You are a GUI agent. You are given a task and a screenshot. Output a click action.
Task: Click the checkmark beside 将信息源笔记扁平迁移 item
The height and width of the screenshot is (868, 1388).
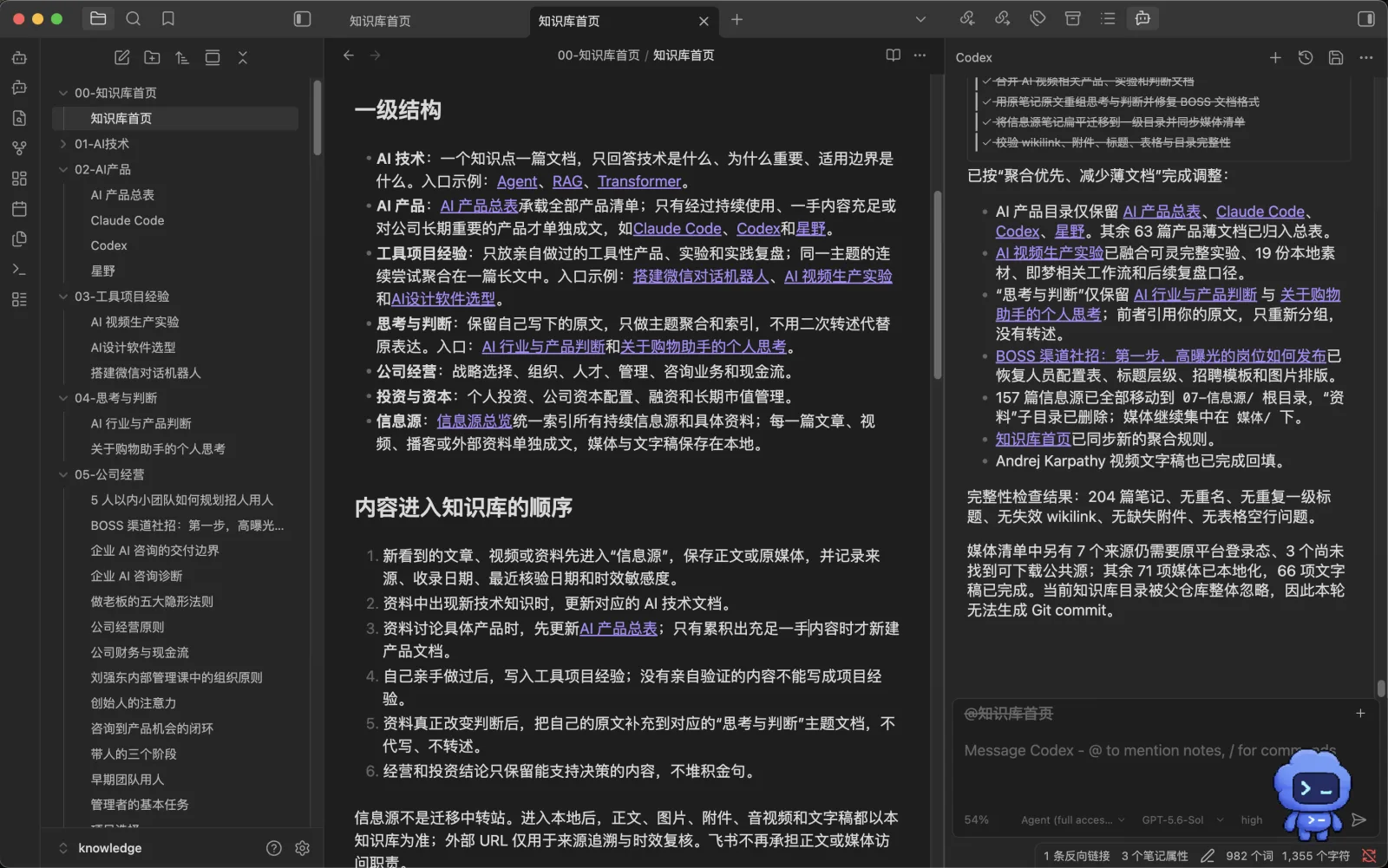(987, 122)
